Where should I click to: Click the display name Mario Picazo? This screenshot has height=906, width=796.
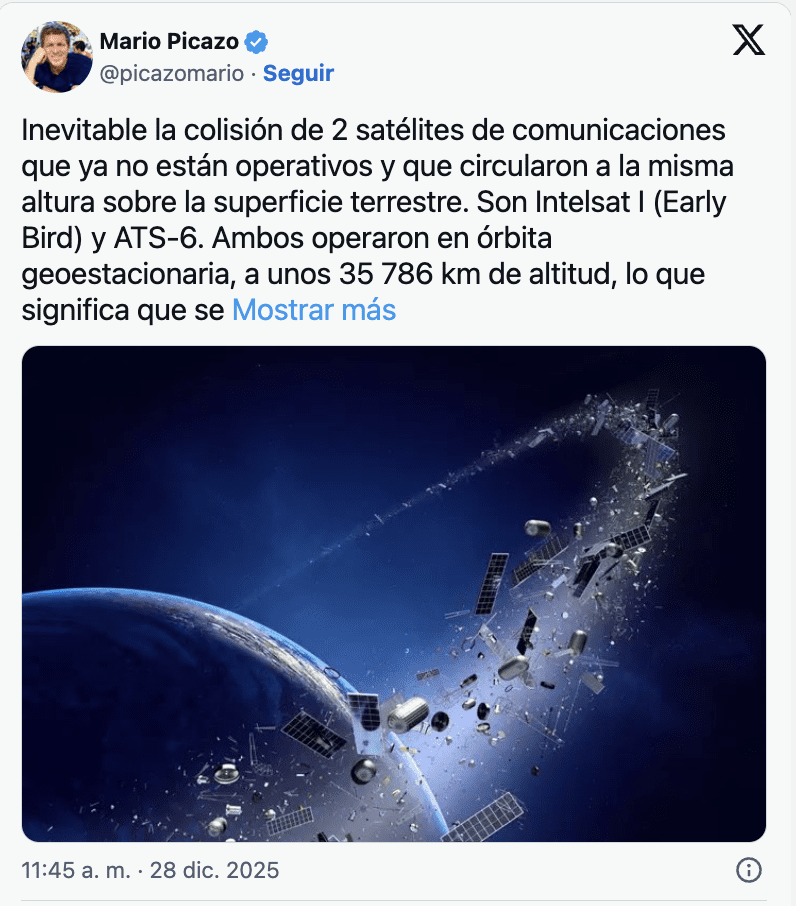coord(169,42)
